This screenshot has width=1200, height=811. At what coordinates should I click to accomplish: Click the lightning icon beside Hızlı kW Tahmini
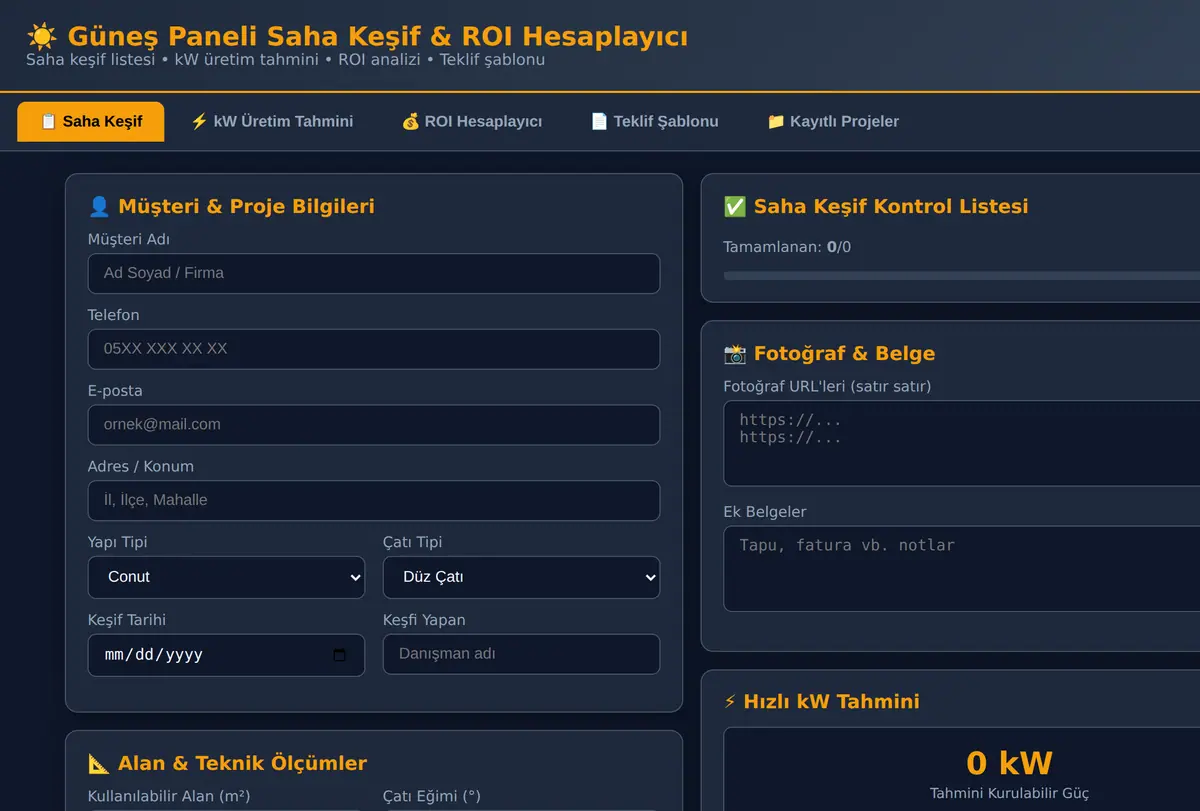coord(730,701)
